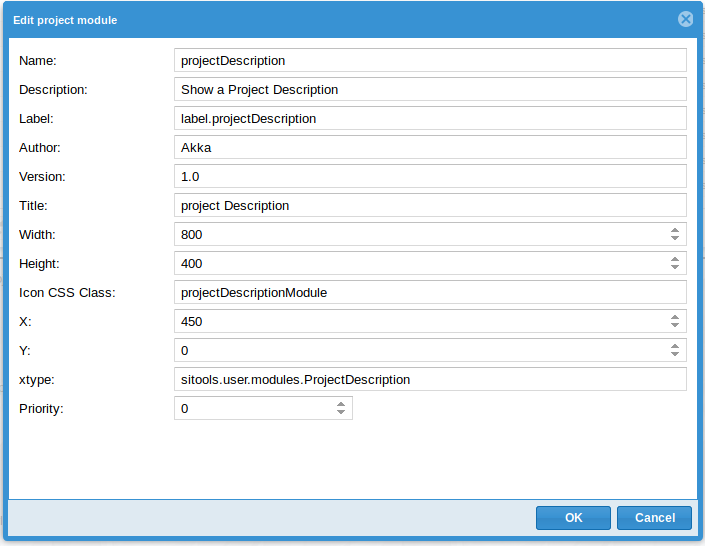Lower the Priority value with down arrow
The height and width of the screenshot is (546, 705).
[x=341, y=412]
